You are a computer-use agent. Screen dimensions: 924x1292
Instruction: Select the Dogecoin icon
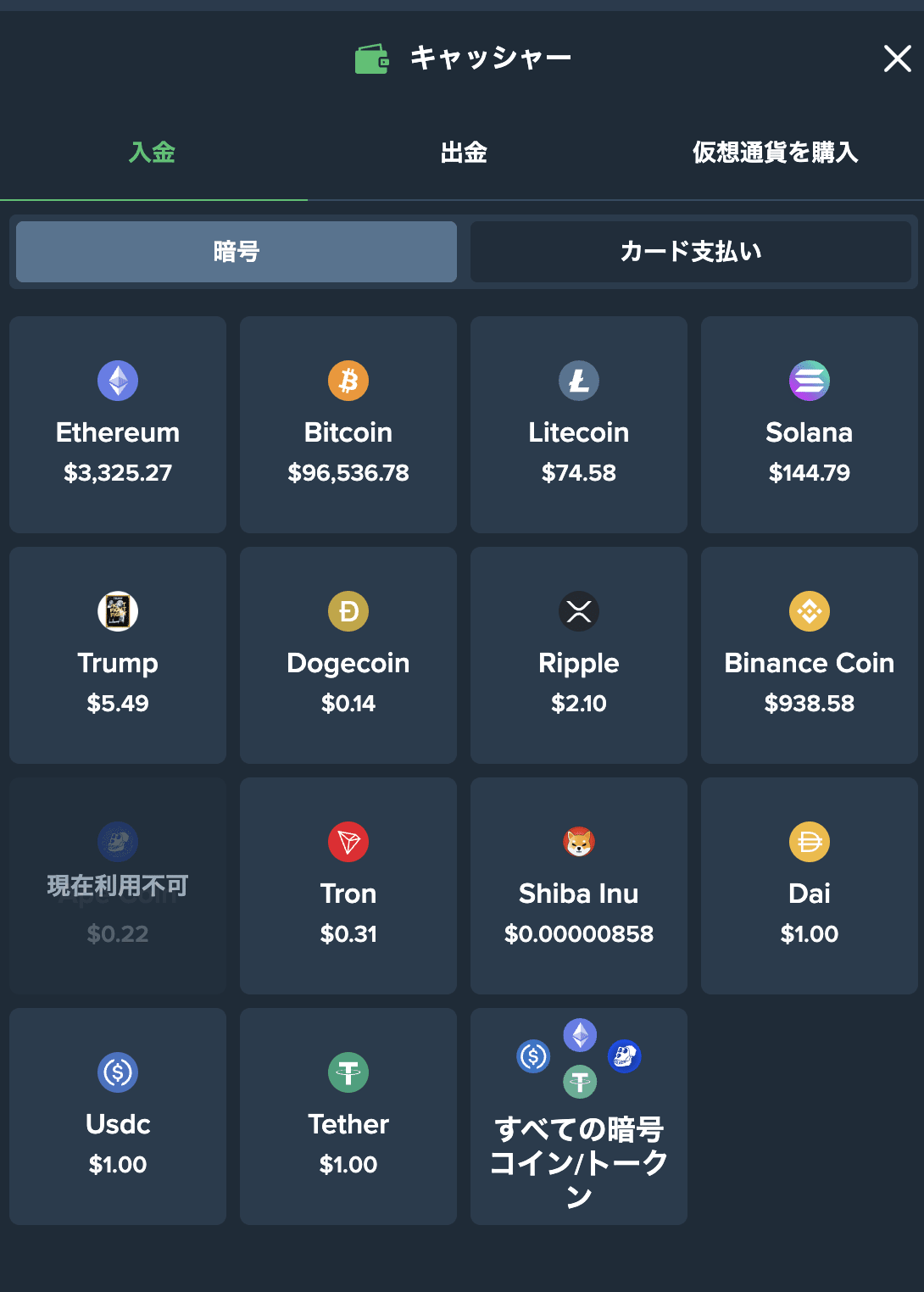coord(348,611)
